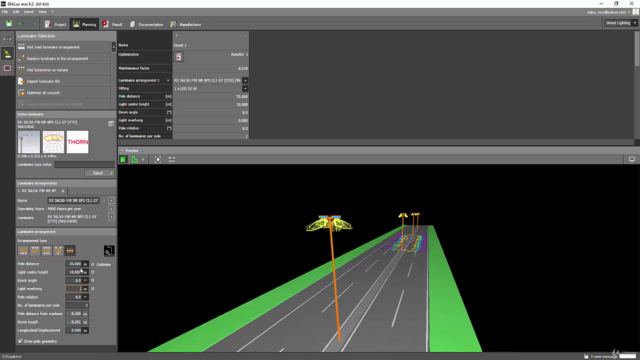The height and width of the screenshot is (360, 640).
Task: Open the Fitting dropdown in table
Action: (245, 89)
